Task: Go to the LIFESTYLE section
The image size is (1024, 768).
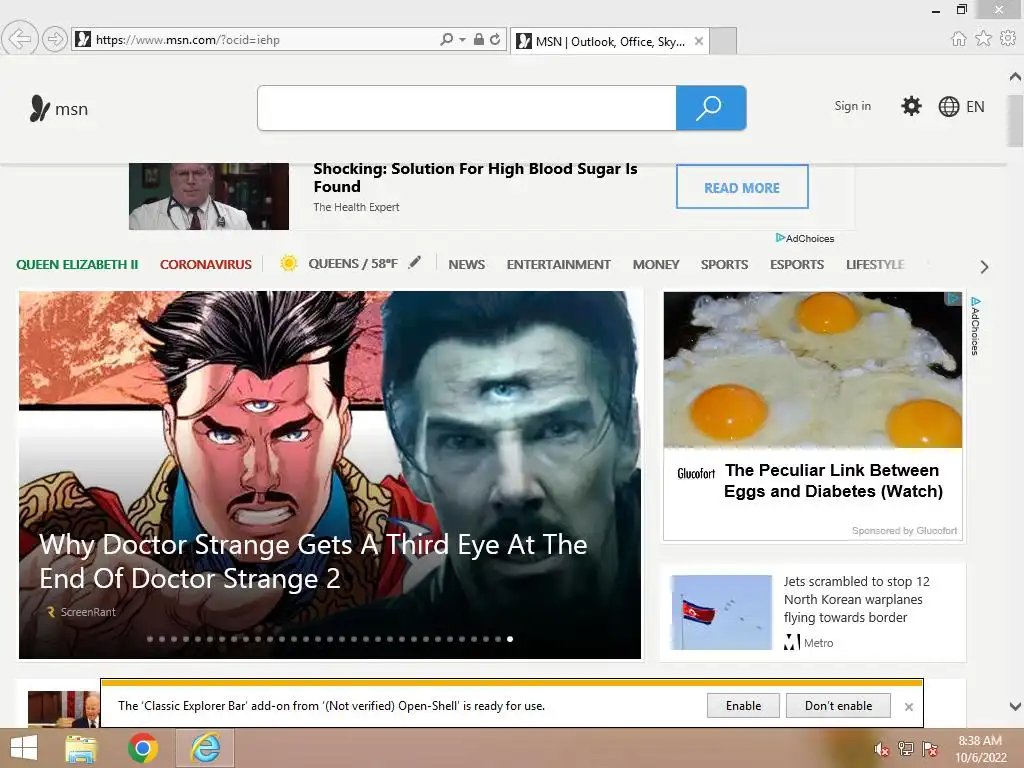Action: click(x=875, y=264)
